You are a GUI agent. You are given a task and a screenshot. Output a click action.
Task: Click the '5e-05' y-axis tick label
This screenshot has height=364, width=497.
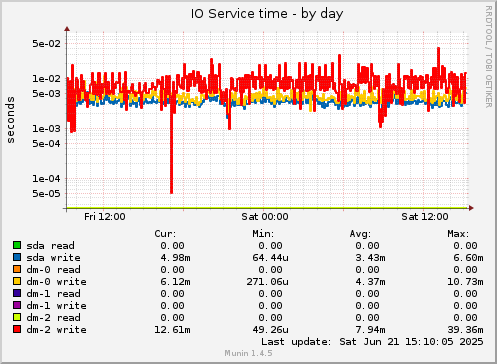(47, 194)
